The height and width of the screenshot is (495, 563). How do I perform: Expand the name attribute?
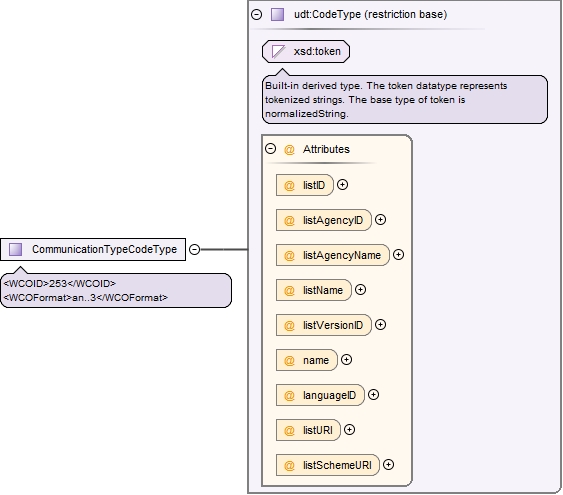coord(346,360)
